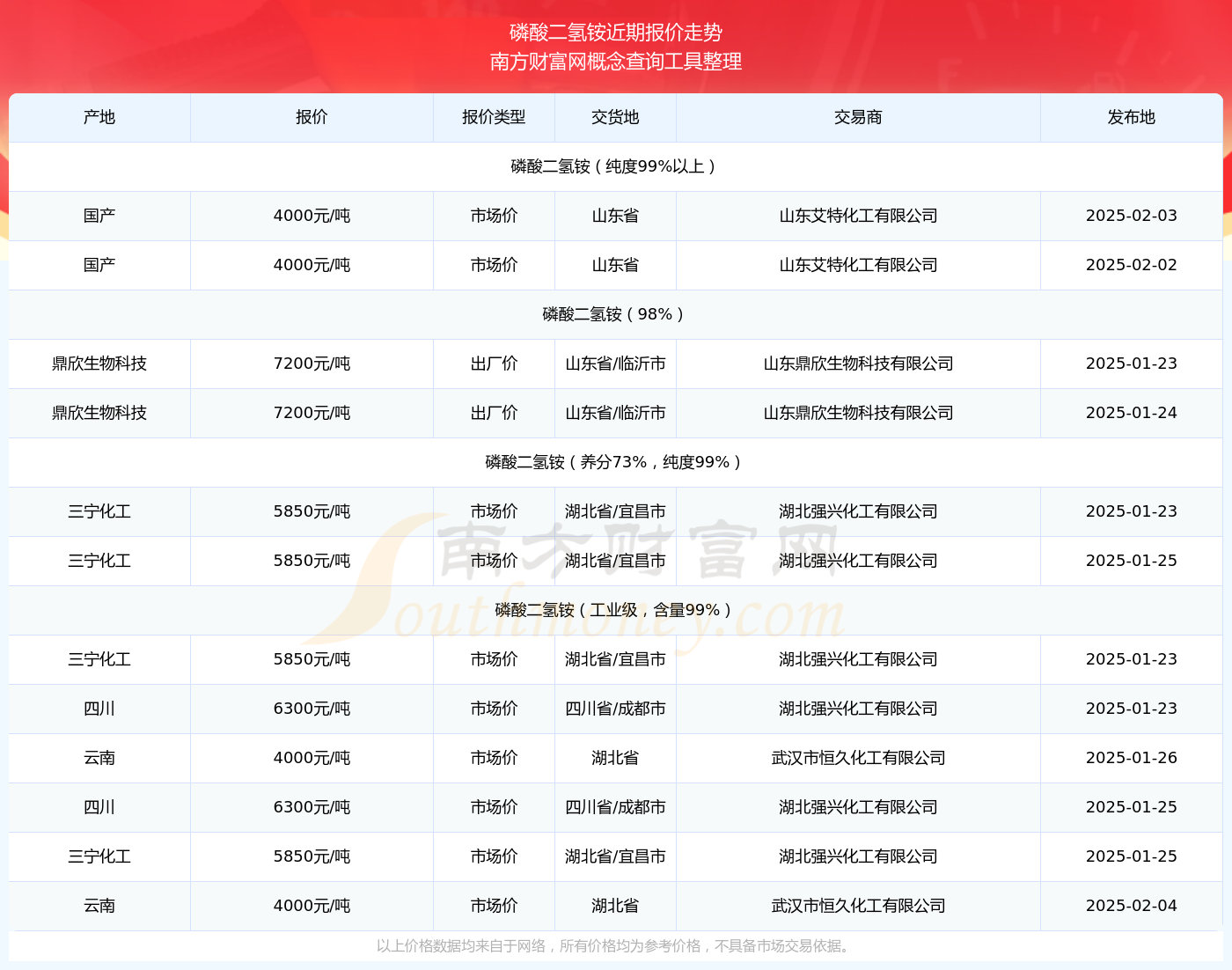Click 6300元/吨 in 四川 row dated 2025-01-25
This screenshot has height=970, width=1232.
point(312,807)
